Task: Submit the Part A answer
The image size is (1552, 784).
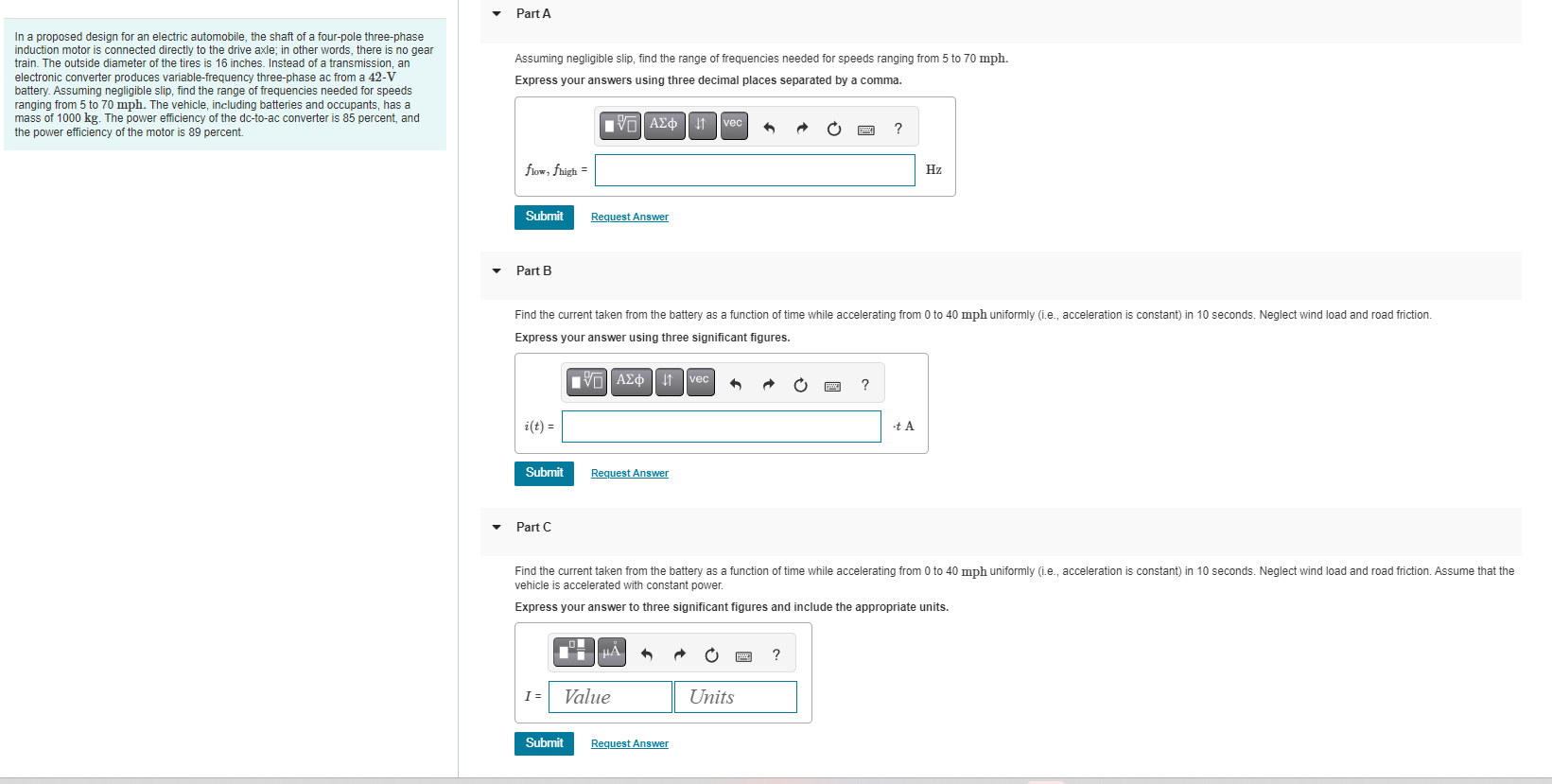Action: [x=544, y=217]
